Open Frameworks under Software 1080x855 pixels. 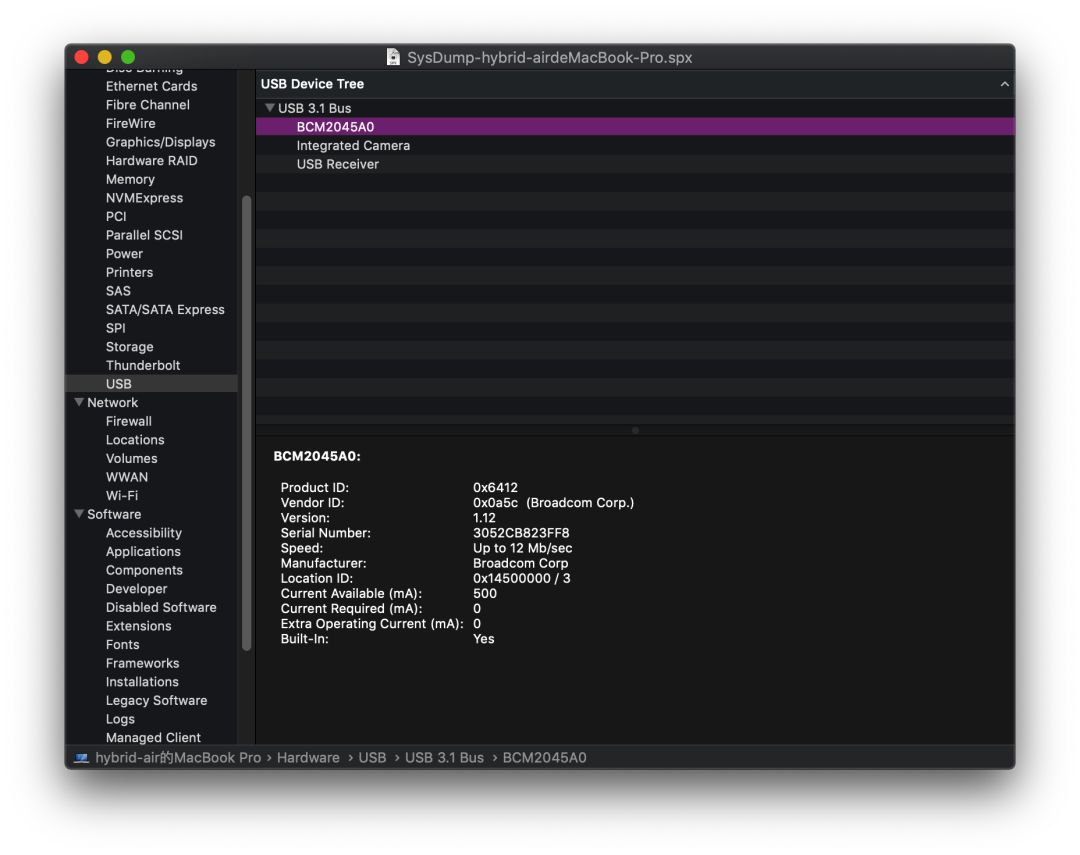(143, 663)
